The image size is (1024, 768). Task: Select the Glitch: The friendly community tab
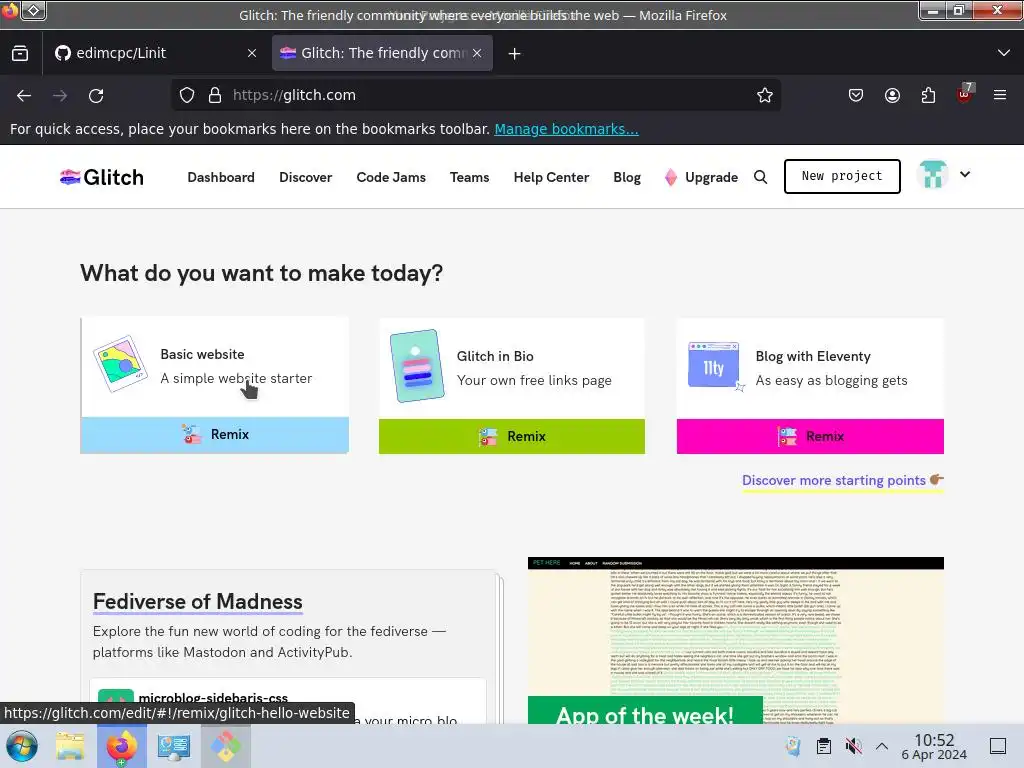383,53
